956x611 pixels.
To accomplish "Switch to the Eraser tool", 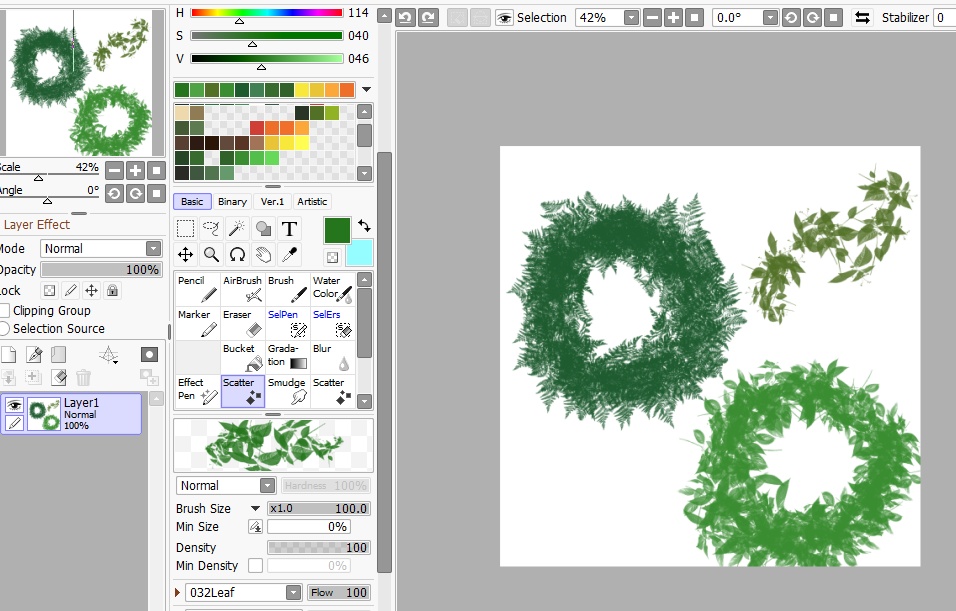I will 242,322.
